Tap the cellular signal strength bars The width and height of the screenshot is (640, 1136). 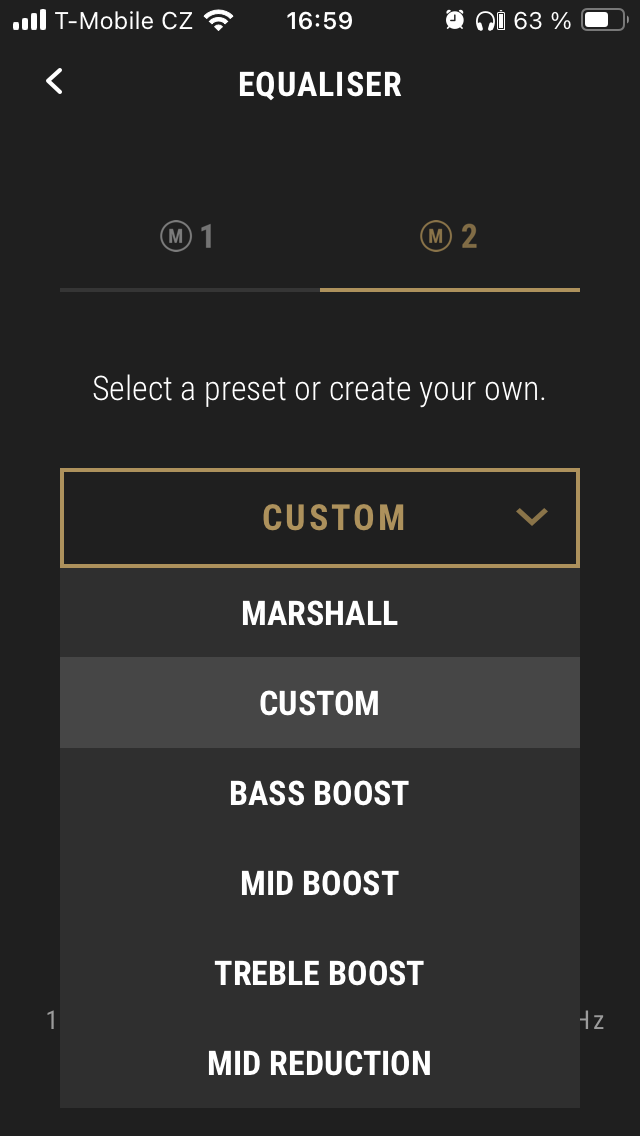(30, 20)
